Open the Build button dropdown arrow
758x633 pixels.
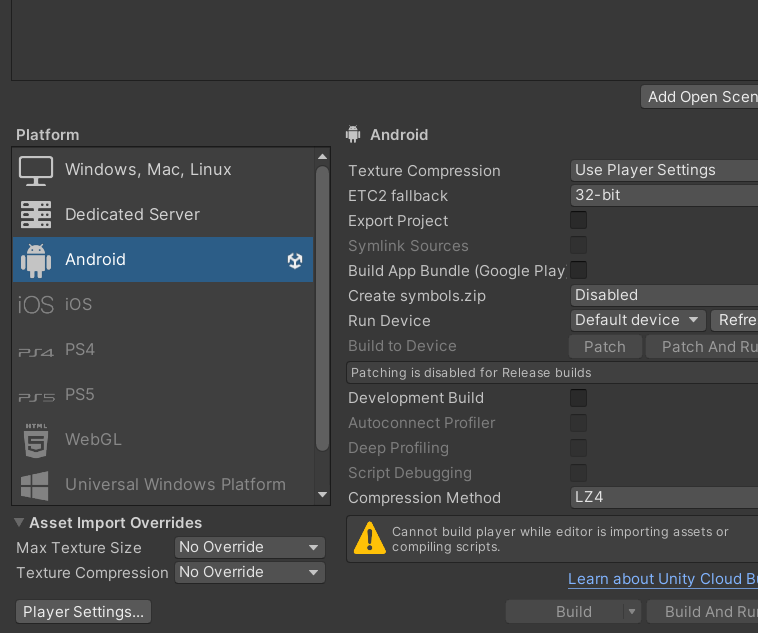coord(632,612)
